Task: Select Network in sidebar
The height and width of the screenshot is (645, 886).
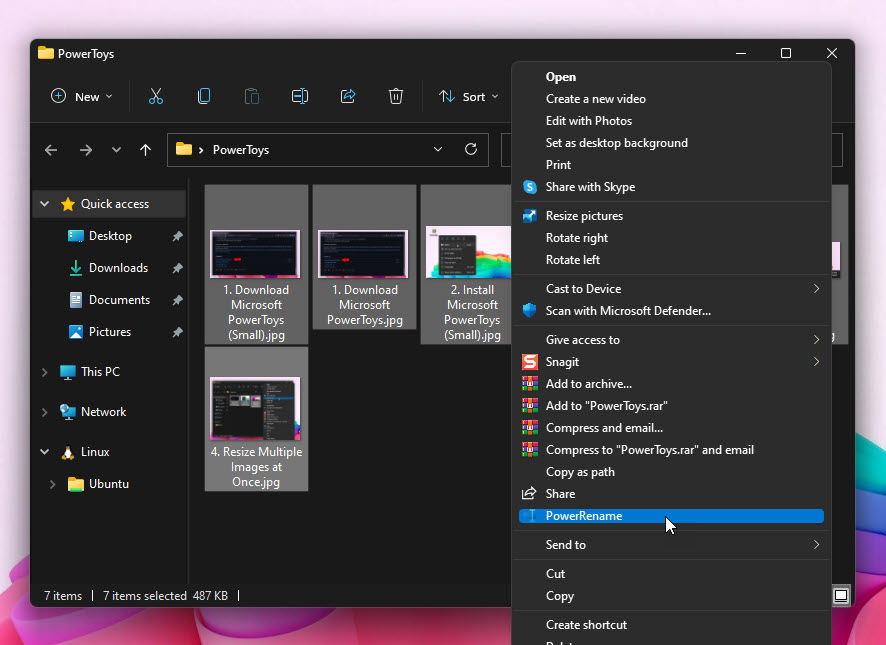Action: 103,412
